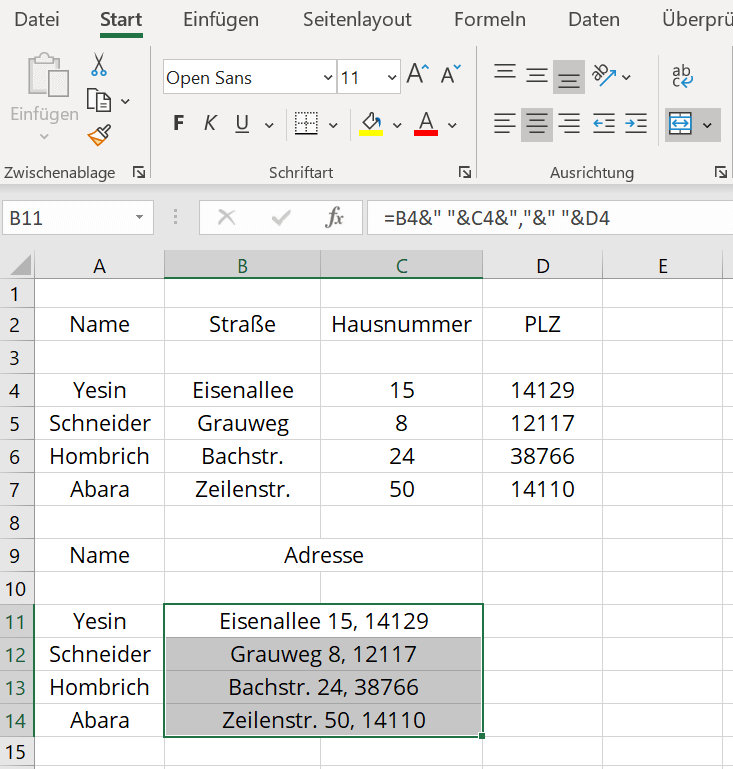Open the Schriftart dialog launcher
The width and height of the screenshot is (733, 769).
point(465,173)
